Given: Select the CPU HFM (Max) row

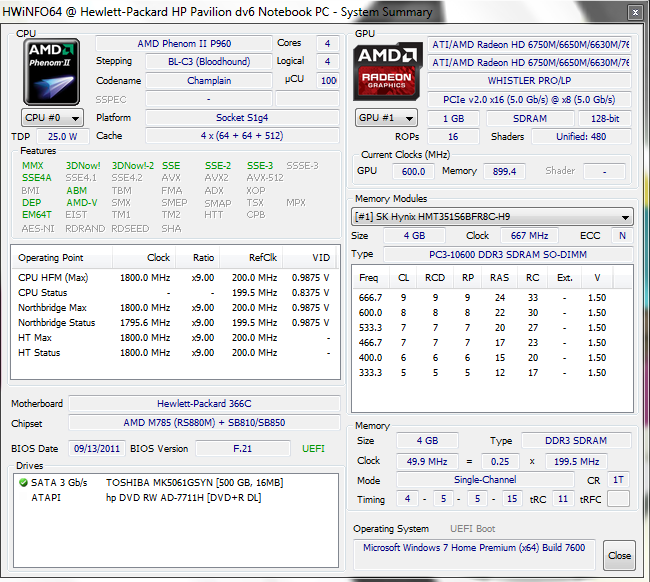Looking at the screenshot, I should tap(174, 278).
